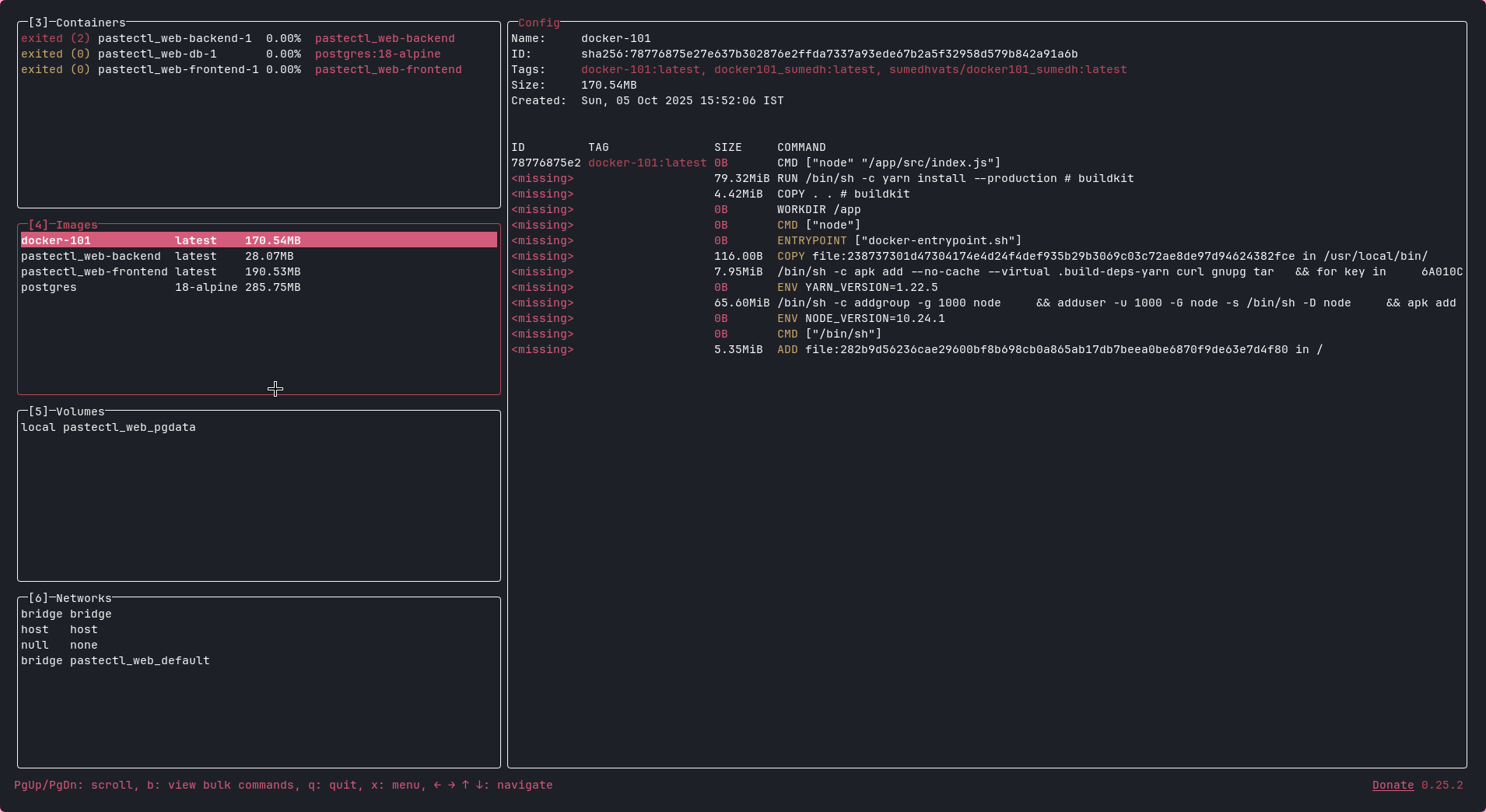This screenshot has height=812, width=1486.
Task: Click the Size value 170.54MB in Config
Action: (608, 85)
